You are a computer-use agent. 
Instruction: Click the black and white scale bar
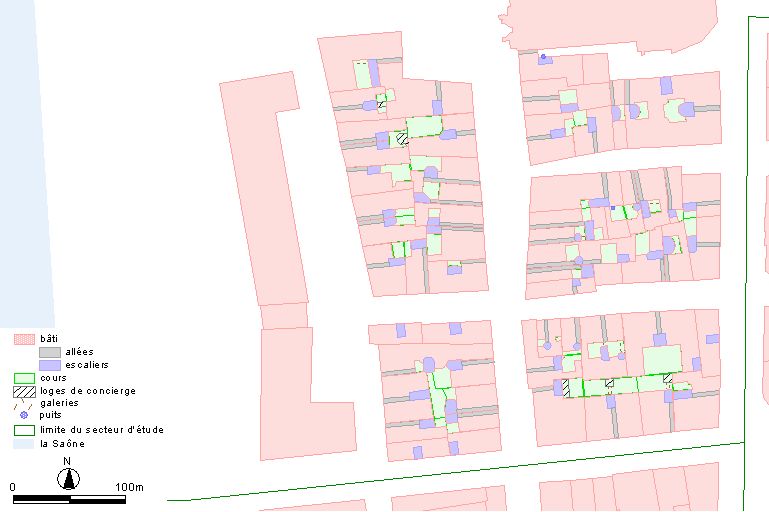[69, 499]
